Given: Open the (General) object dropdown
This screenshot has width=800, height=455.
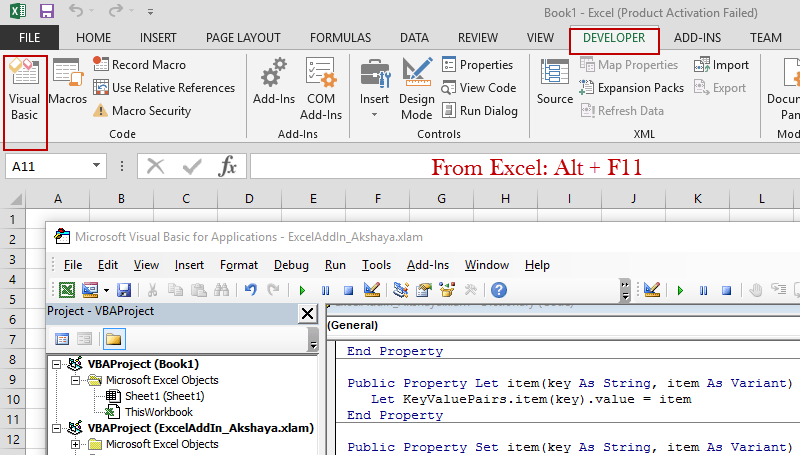Looking at the screenshot, I should [x=562, y=325].
